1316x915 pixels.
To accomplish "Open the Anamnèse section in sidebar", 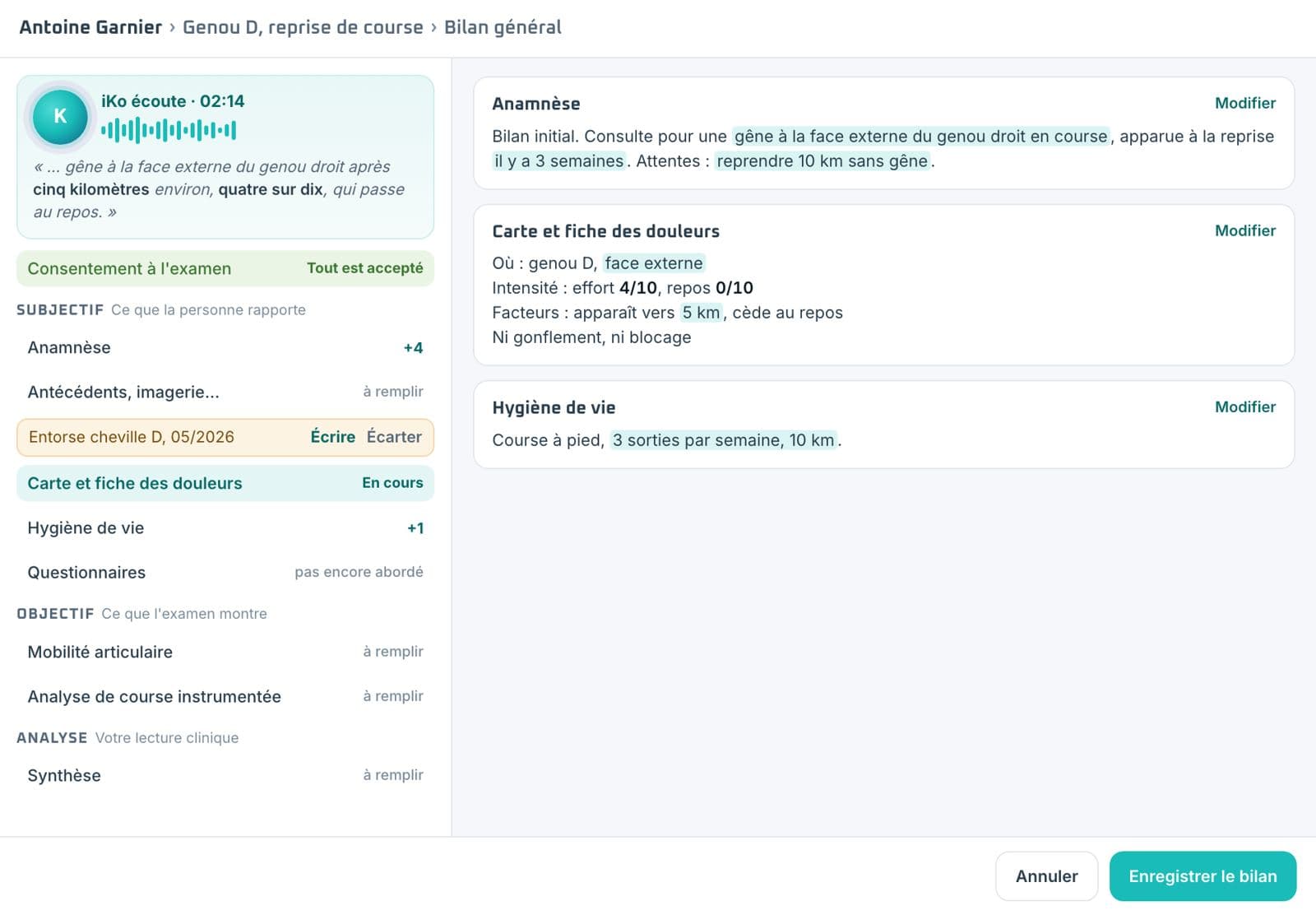I will (225, 347).
